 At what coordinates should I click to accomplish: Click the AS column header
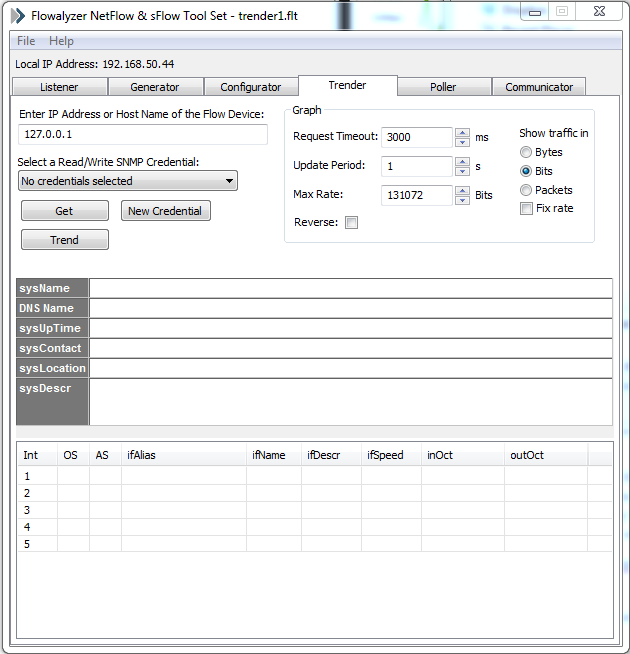[x=106, y=455]
